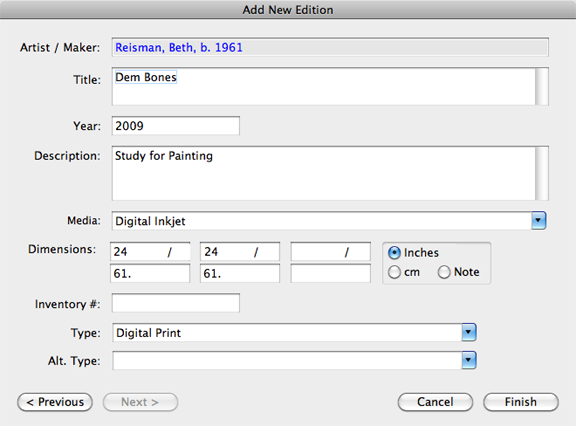This screenshot has height=426, width=576.
Task: Go back with the Previous button
Action: [x=55, y=402]
